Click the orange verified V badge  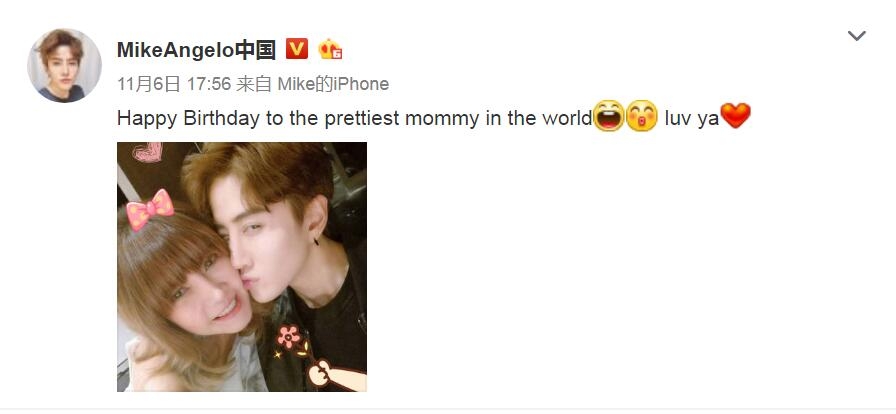coord(297,49)
